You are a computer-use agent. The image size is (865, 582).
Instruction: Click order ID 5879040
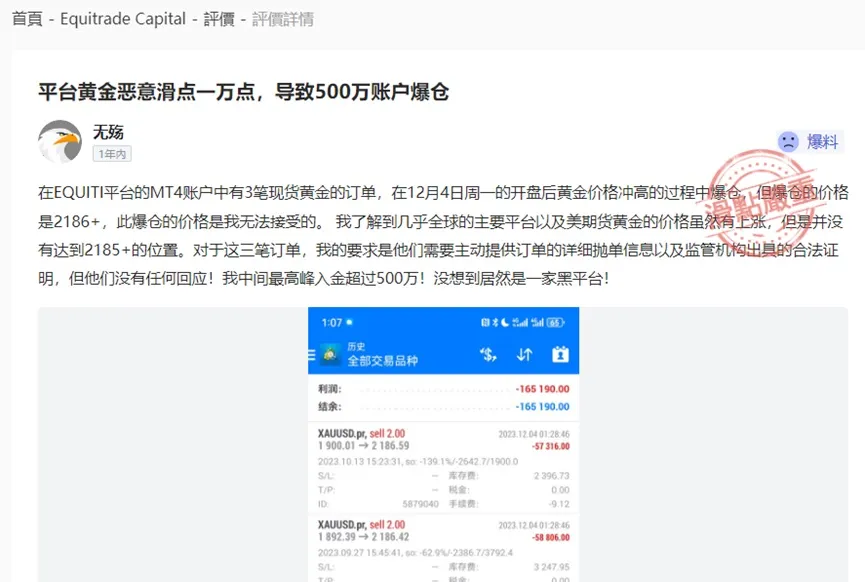pos(420,504)
